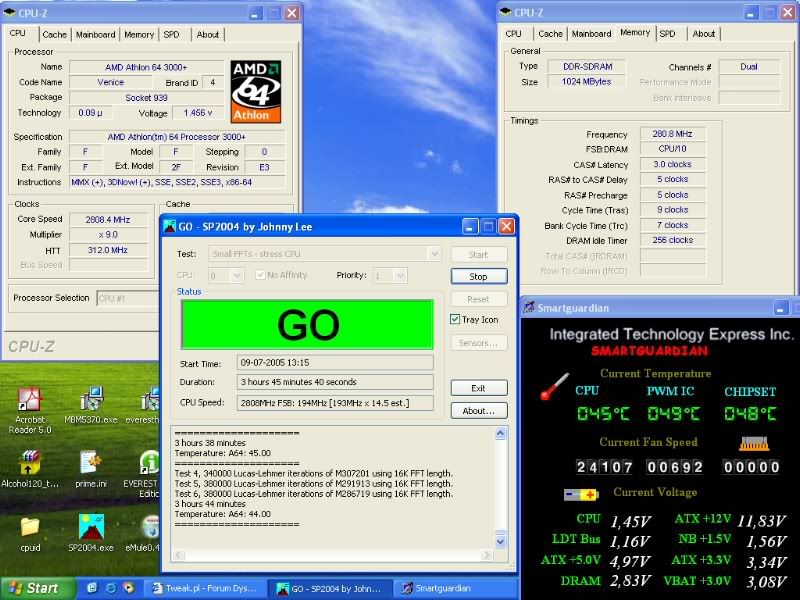Launch Internet Explorer from Quick Launch
Screen dimensions: 800x600
111,588
